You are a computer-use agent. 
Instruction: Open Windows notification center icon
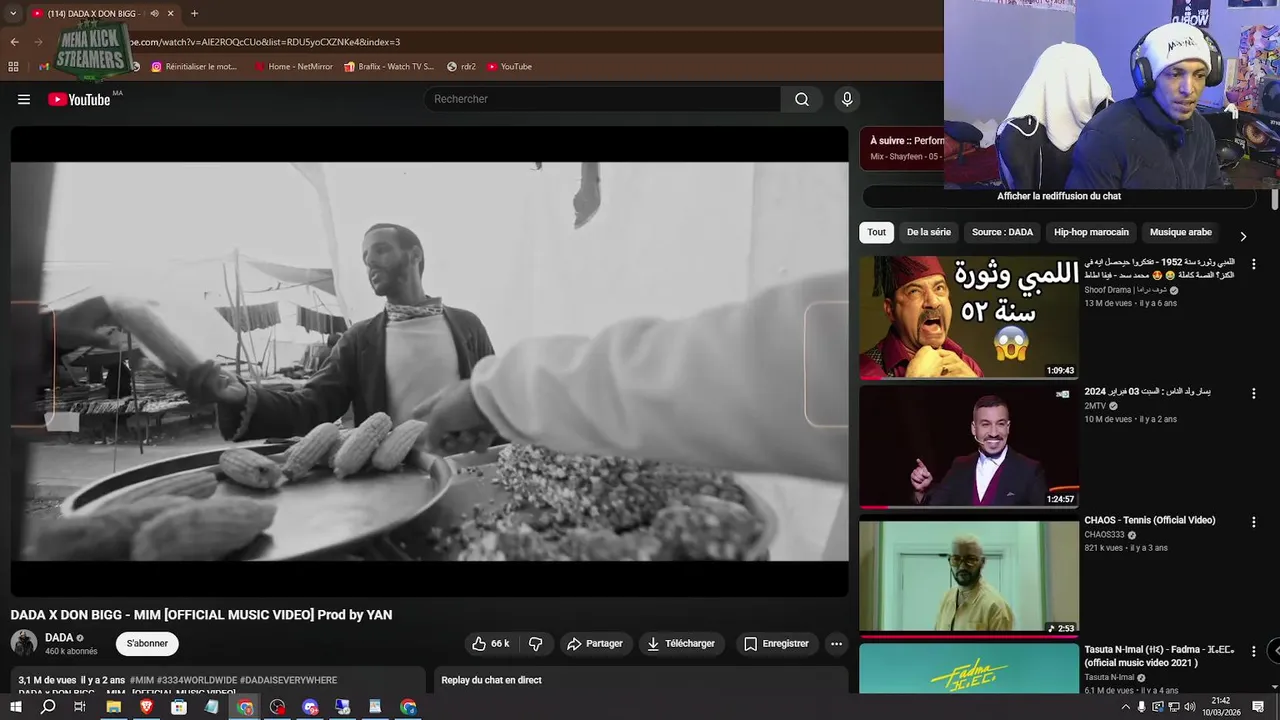[1258, 707]
